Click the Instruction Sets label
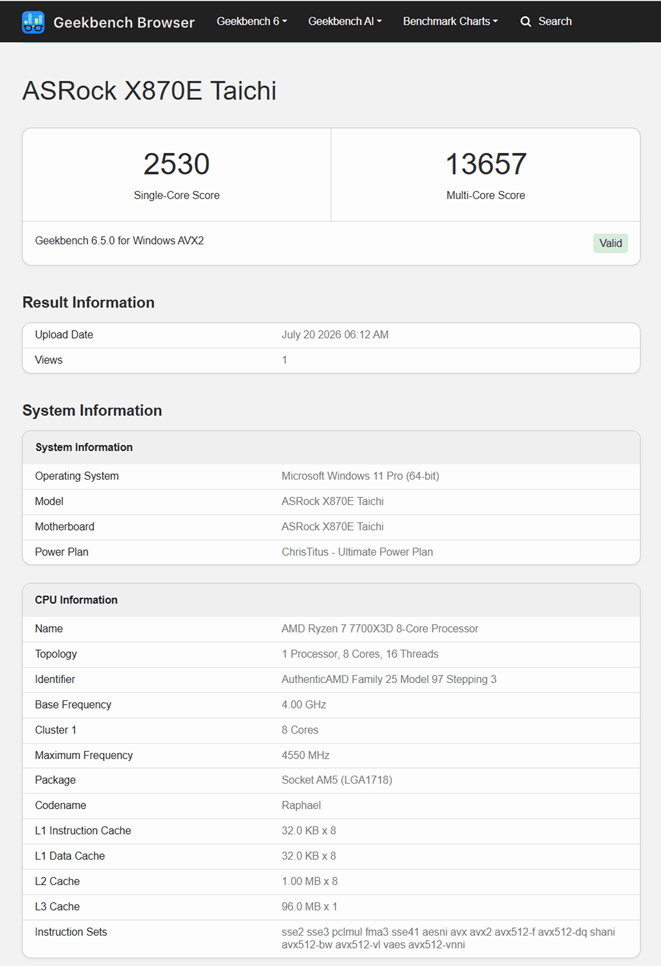The width and height of the screenshot is (661, 966). (71, 932)
